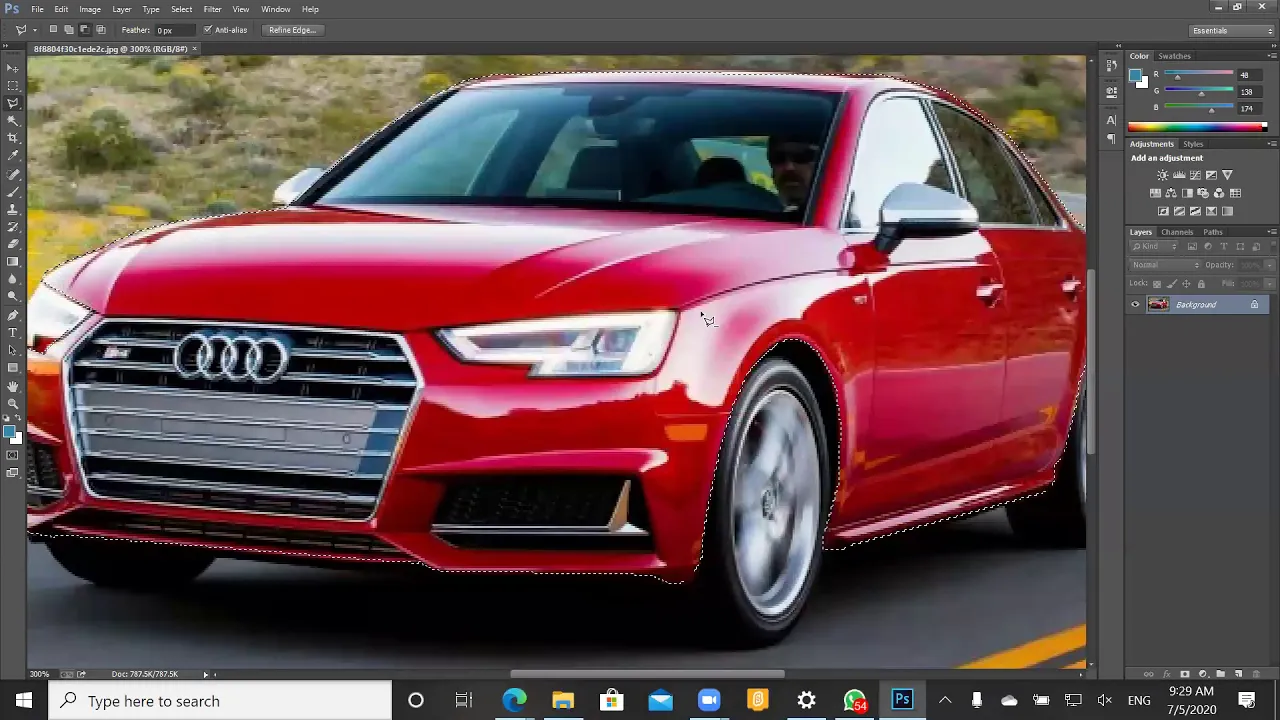Select the History Brush tool
This screenshot has width=1280, height=720.
(x=13, y=227)
